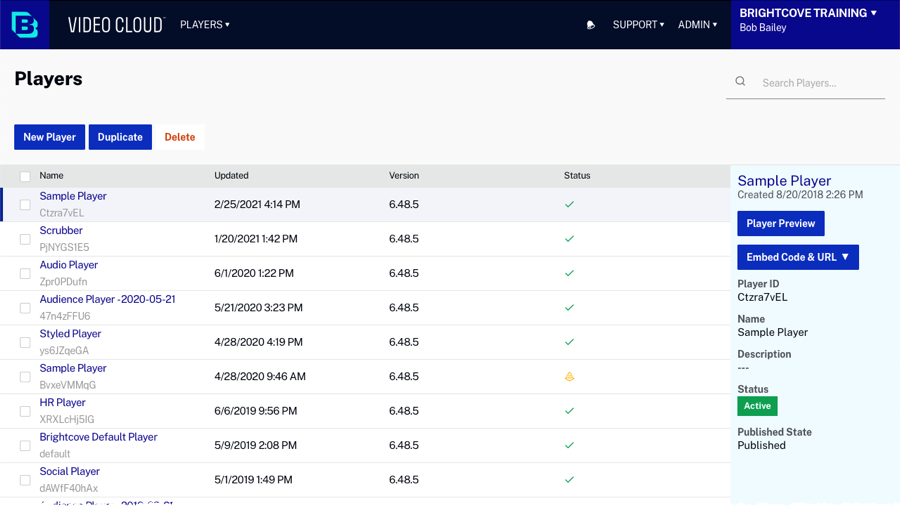The width and height of the screenshot is (900, 506).
Task: Open the Support menu
Action: 638,25
